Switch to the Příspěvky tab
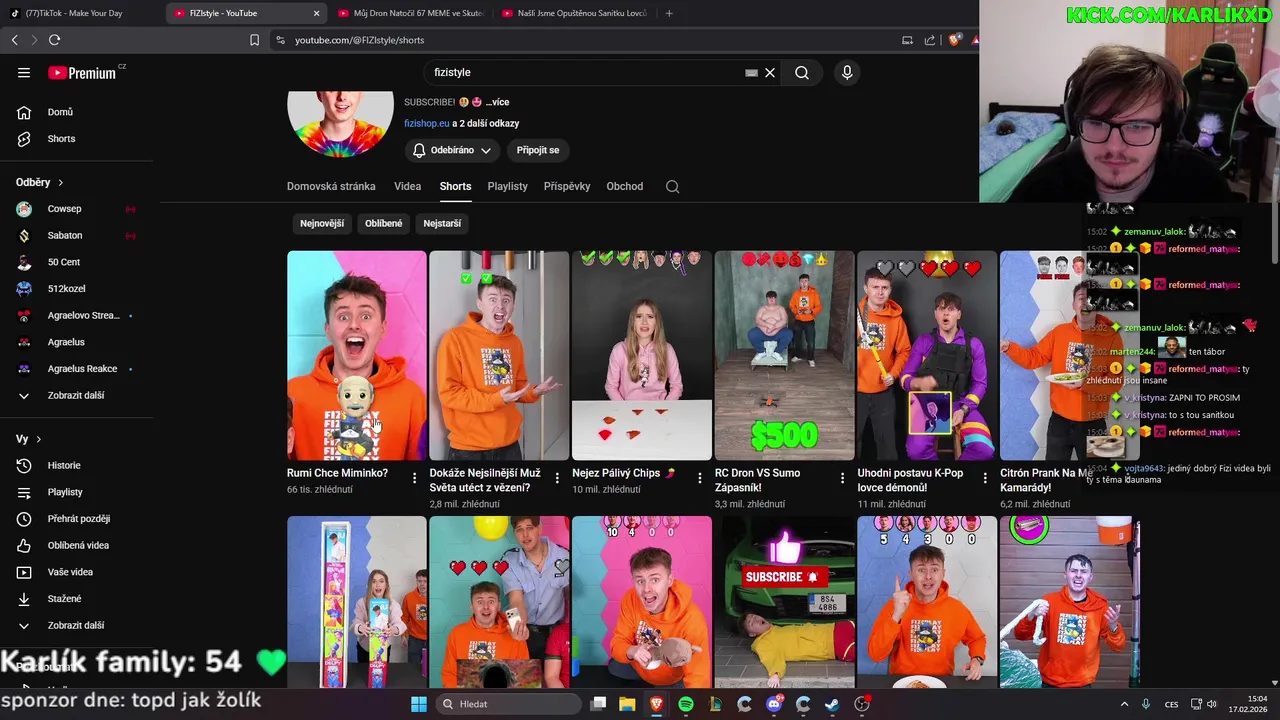Image resolution: width=1280 pixels, height=720 pixels. click(567, 186)
